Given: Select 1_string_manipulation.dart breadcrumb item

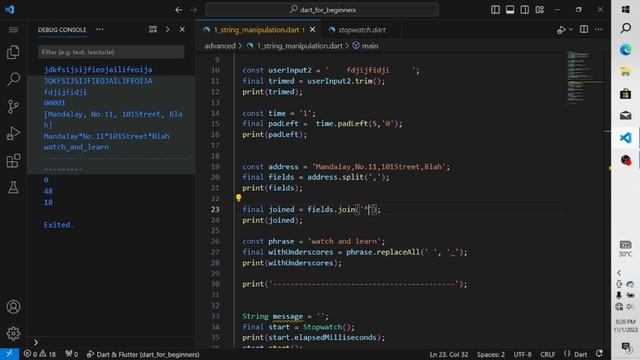Looking at the screenshot, I should (299, 46).
